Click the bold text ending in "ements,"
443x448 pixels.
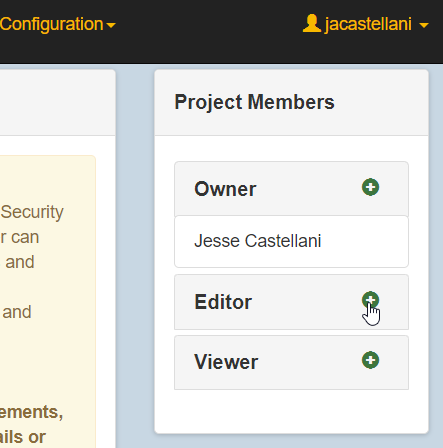pos(31,412)
